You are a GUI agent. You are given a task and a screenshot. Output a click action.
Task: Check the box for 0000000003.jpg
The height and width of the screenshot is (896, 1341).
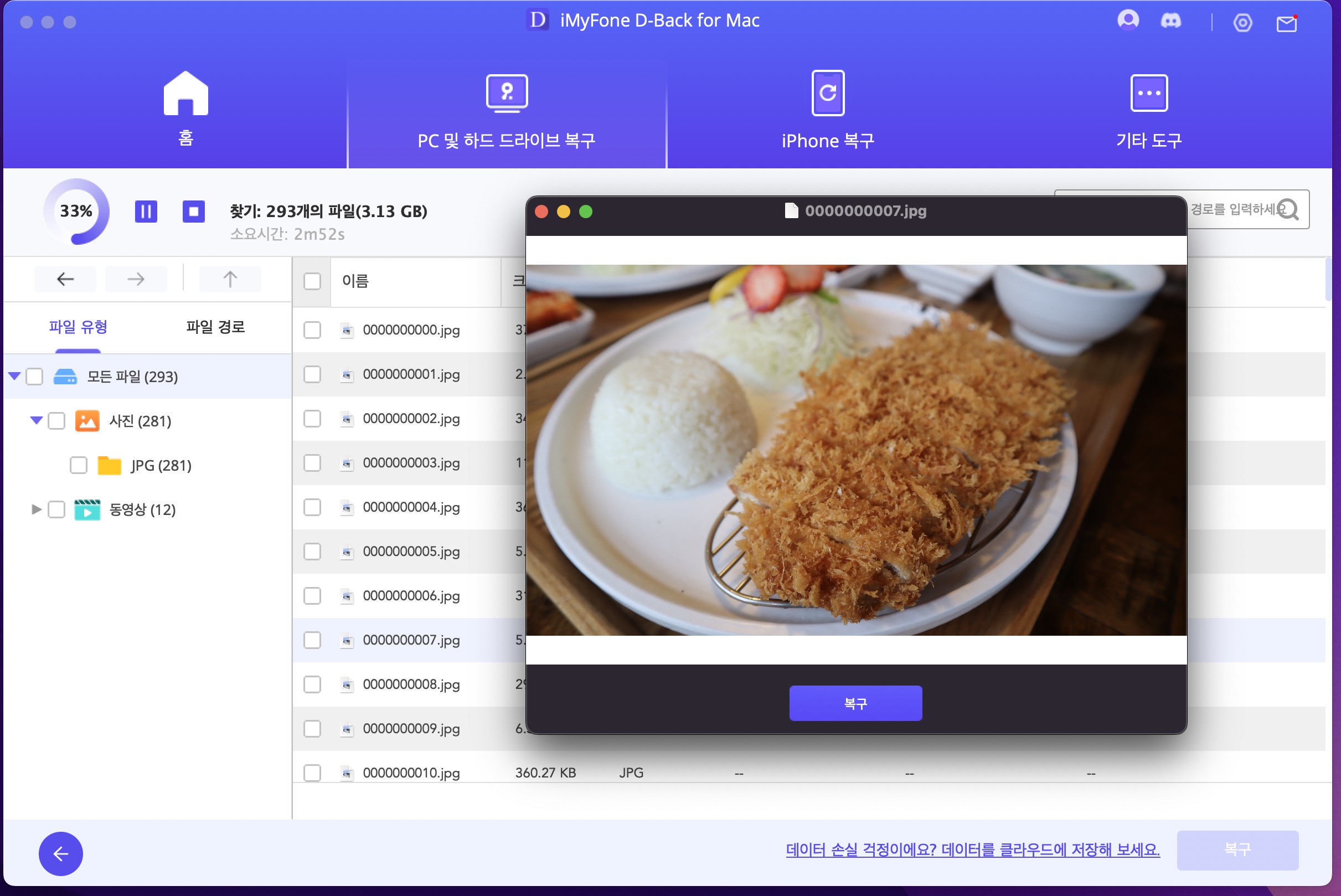312,463
